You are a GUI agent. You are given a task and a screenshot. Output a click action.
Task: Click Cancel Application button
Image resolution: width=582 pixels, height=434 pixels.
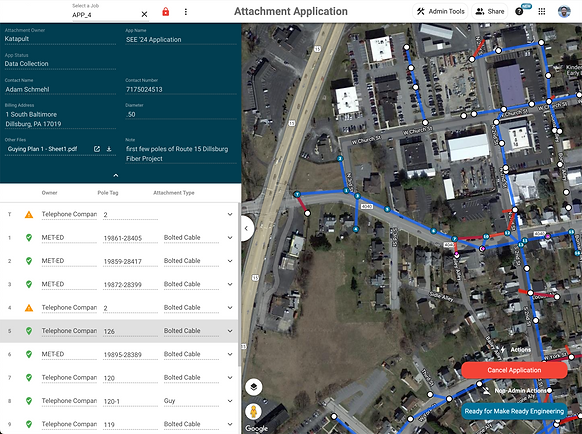(x=514, y=370)
